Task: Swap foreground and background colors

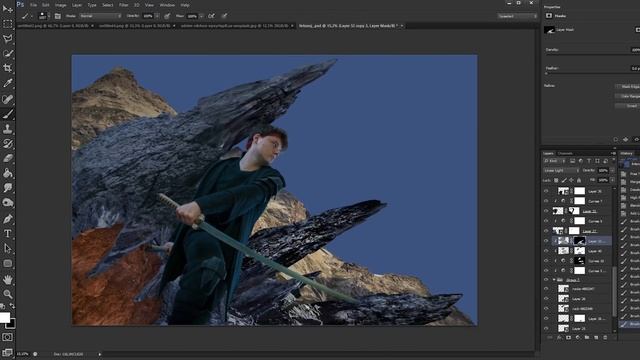Action: pyautogui.click(x=12, y=306)
